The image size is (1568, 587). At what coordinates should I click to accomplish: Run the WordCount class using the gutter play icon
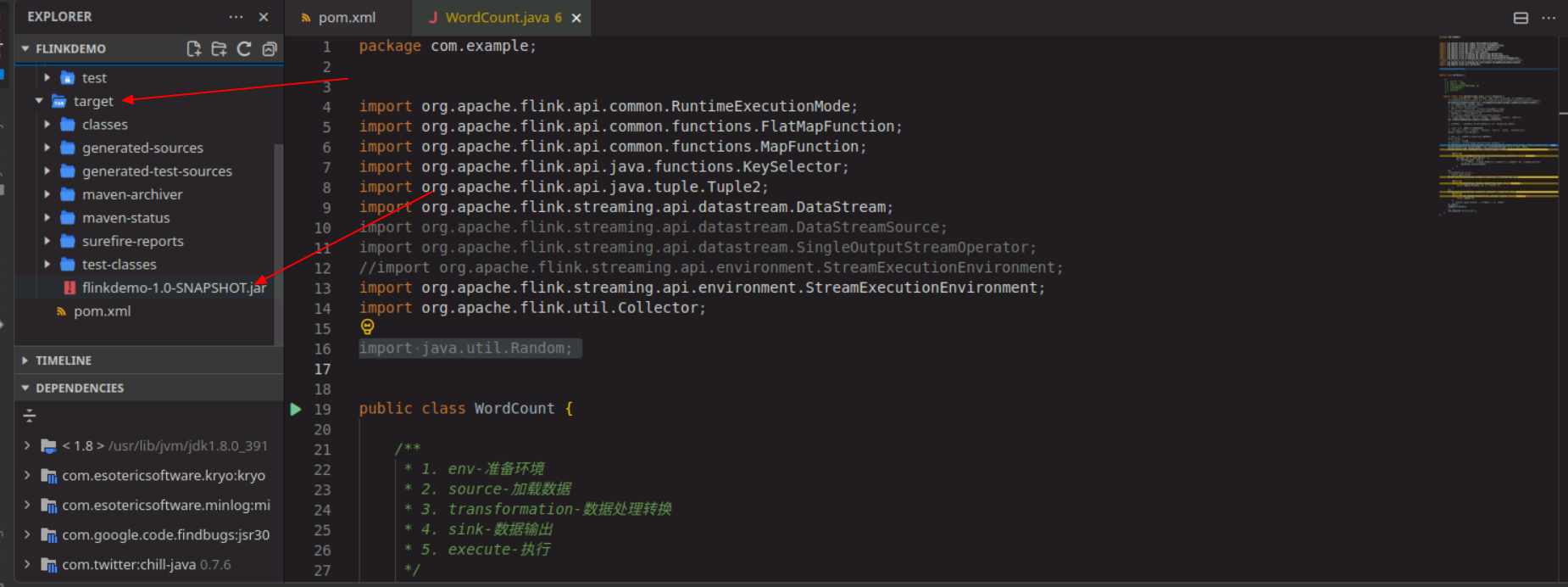[x=296, y=409]
